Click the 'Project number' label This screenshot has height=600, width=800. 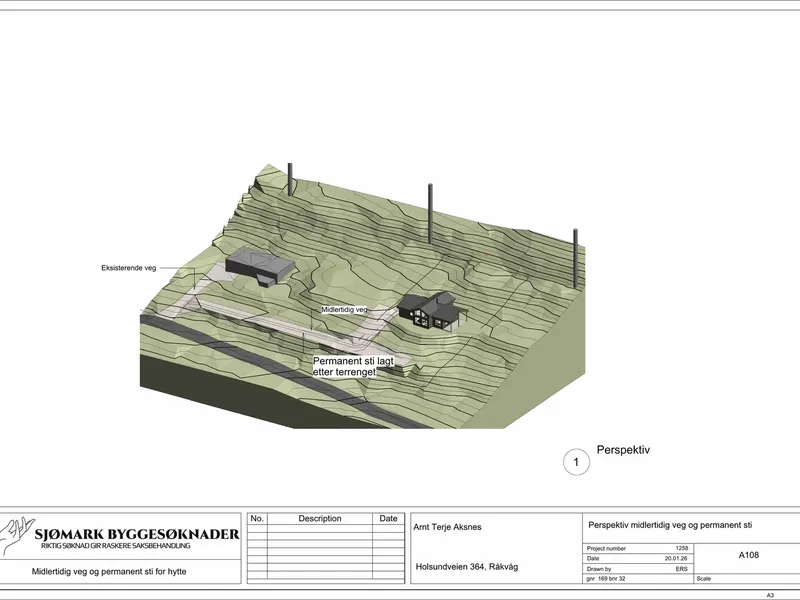[x=606, y=548]
